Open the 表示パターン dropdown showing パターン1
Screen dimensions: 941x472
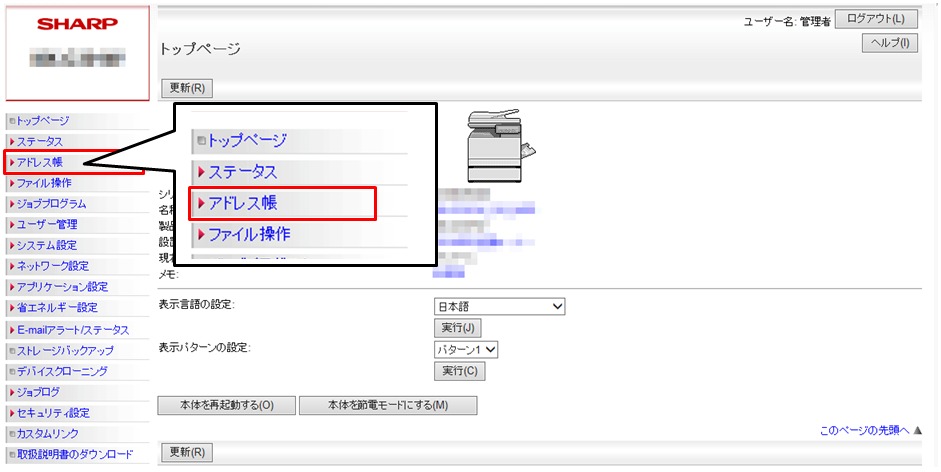pos(466,349)
